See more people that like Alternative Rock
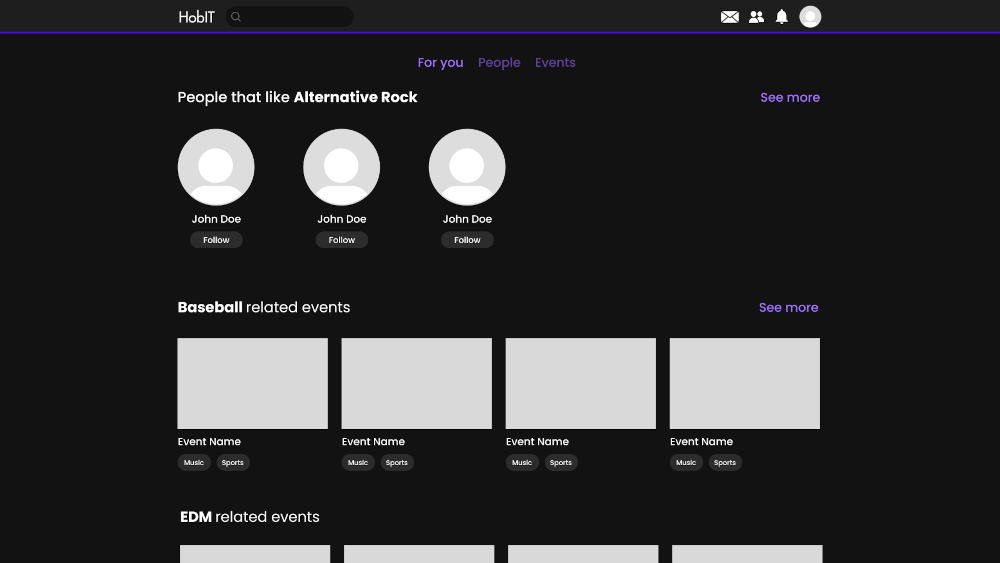Viewport: 1000px width, 563px height. [790, 98]
